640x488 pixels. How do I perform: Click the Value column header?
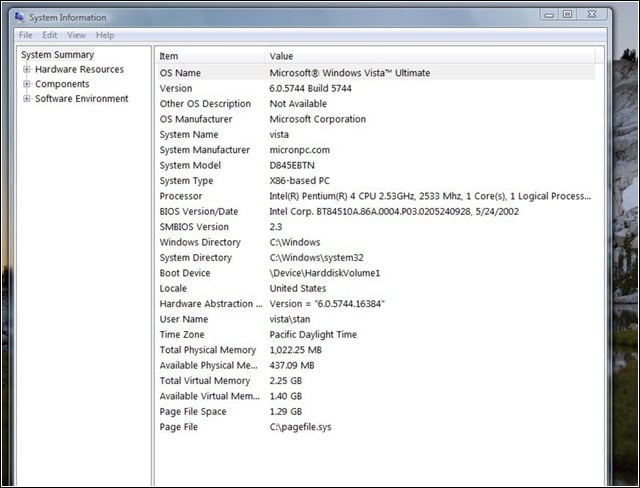[281, 56]
